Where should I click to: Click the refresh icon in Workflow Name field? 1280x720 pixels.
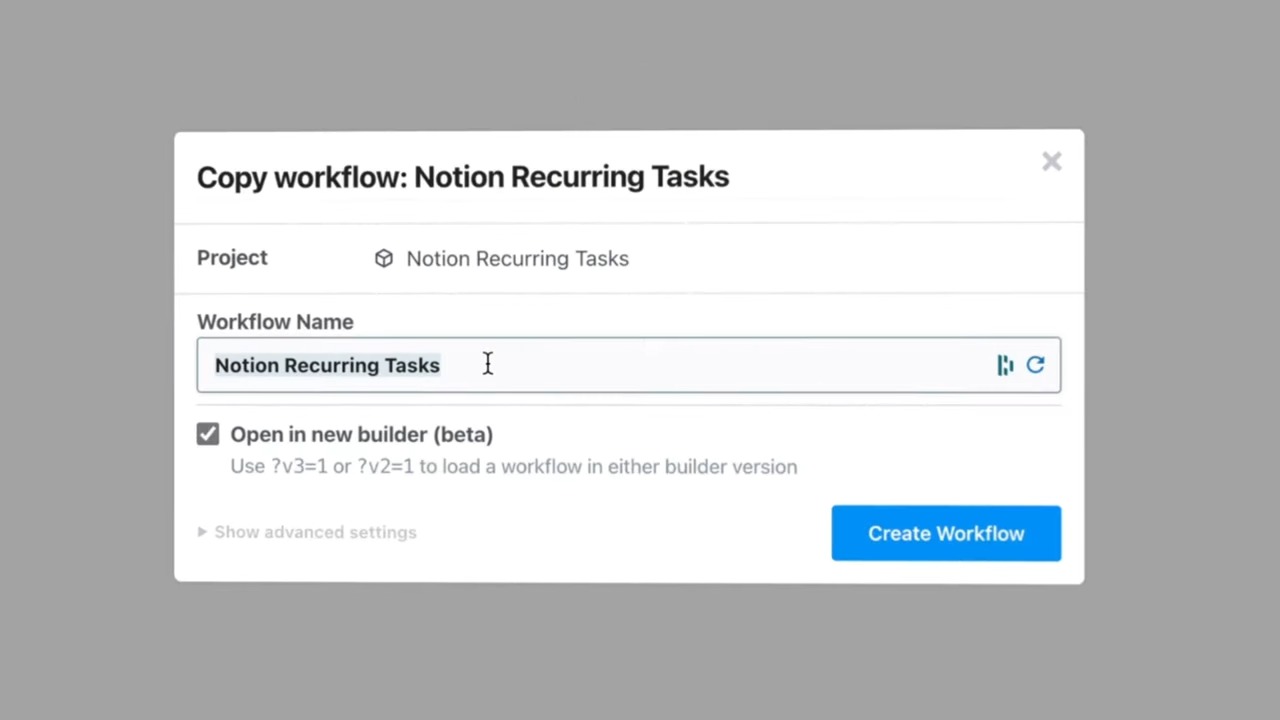(x=1035, y=365)
